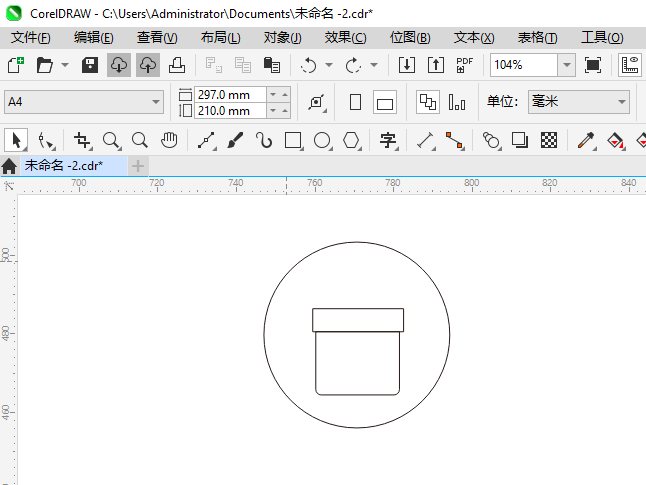This screenshot has width=646, height=485.
Task: Select the Interactive Fill bucket tool
Action: tap(616, 141)
